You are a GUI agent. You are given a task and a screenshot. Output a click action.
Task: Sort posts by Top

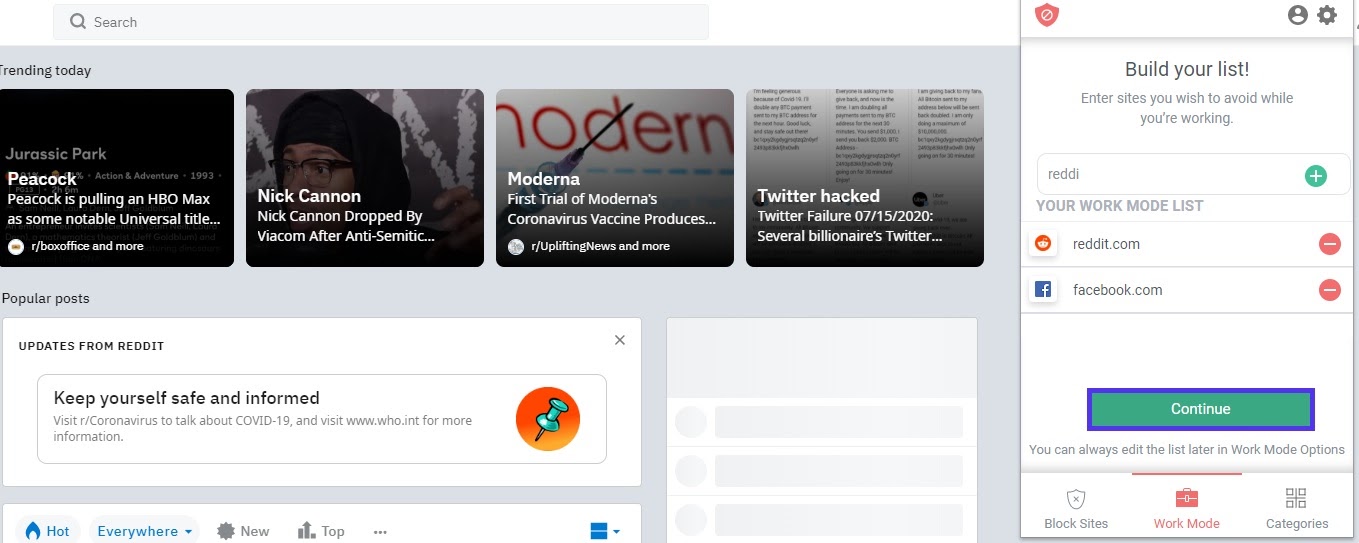point(321,531)
